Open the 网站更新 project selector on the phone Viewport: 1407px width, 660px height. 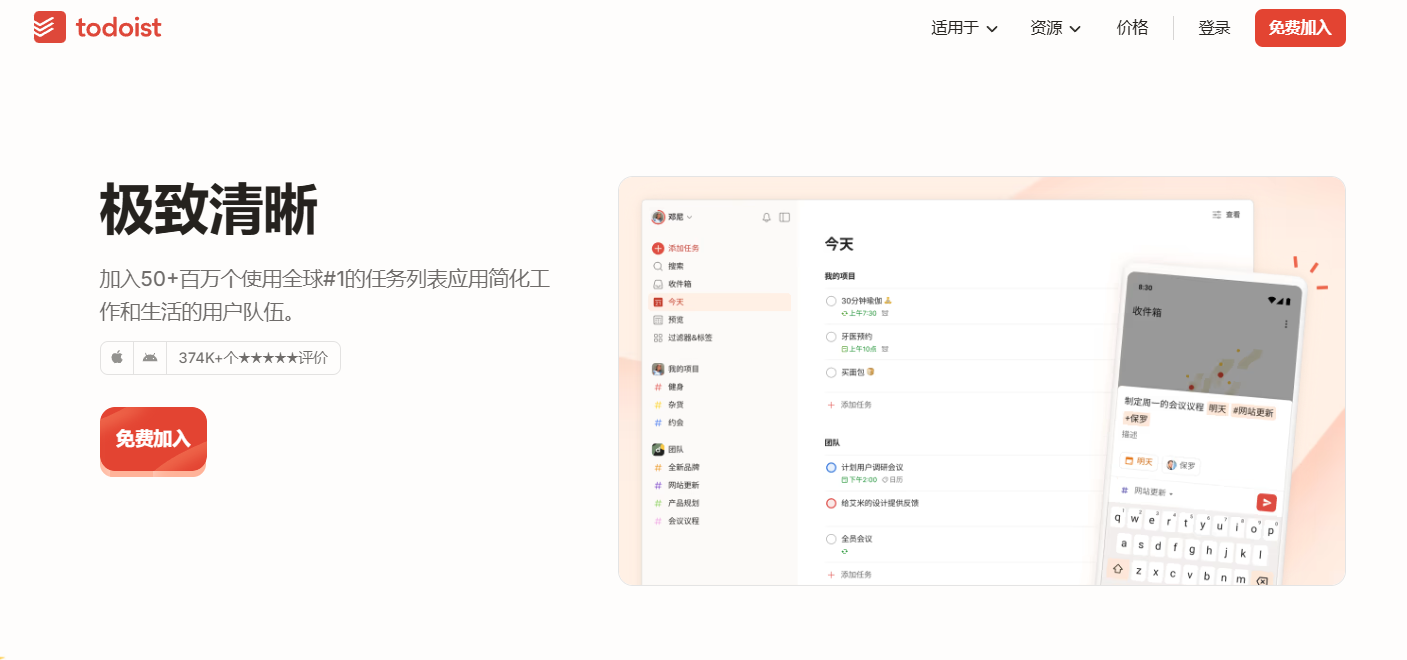[1148, 492]
